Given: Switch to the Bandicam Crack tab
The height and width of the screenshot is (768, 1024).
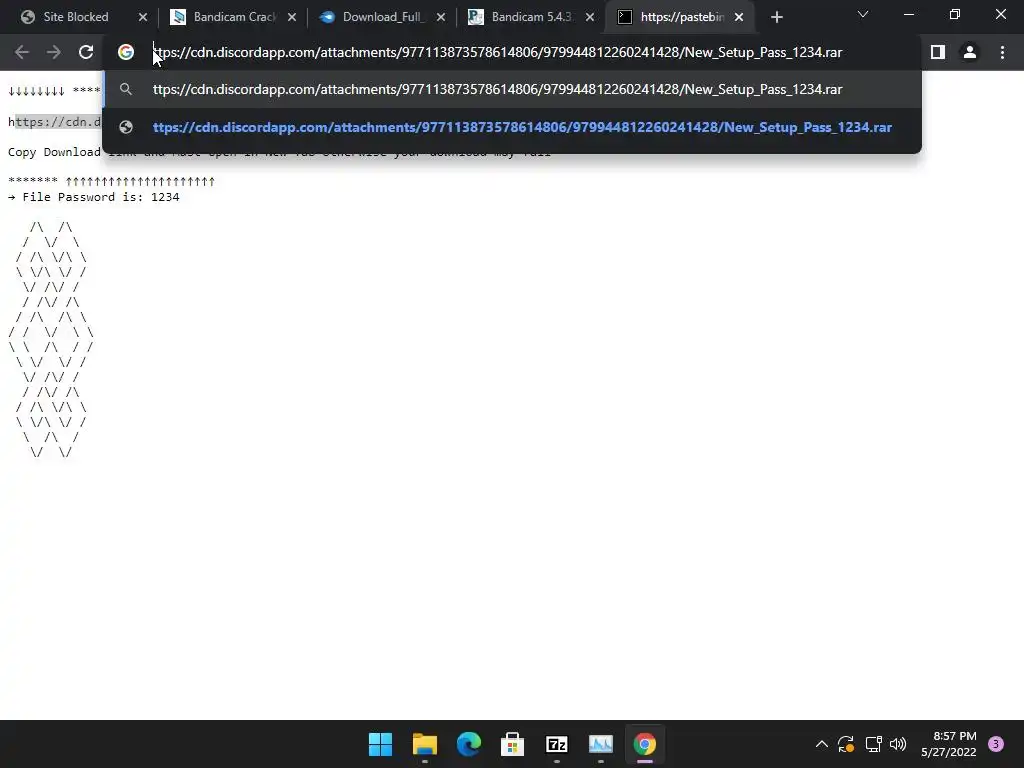Looking at the screenshot, I should click(x=232, y=17).
